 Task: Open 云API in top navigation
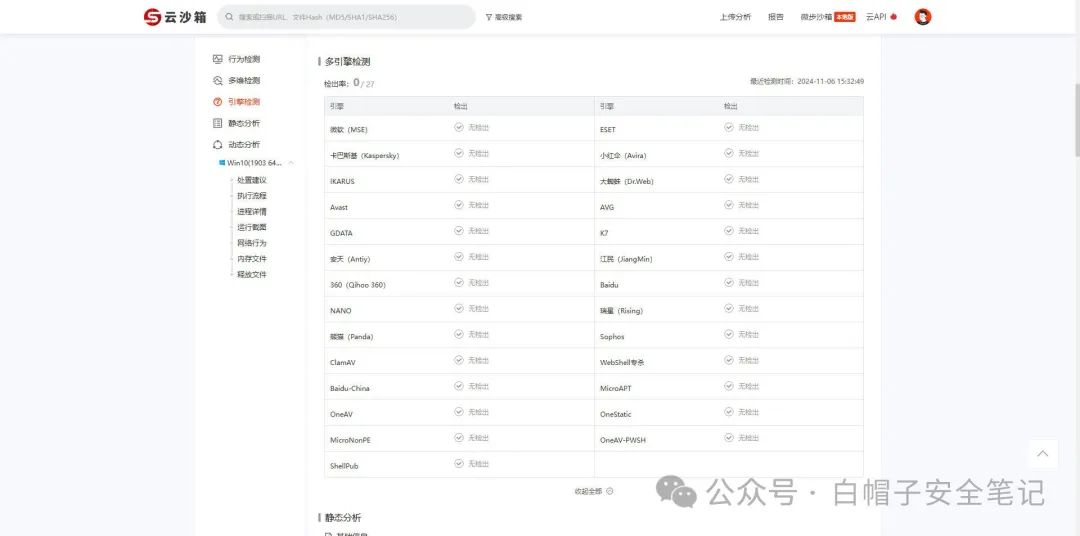click(876, 17)
